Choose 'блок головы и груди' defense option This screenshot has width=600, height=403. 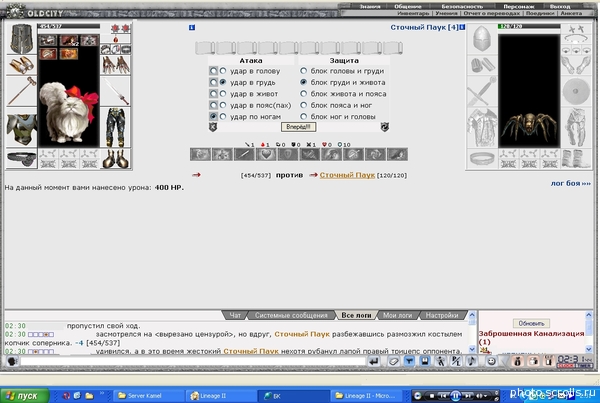pyautogui.click(x=303, y=71)
